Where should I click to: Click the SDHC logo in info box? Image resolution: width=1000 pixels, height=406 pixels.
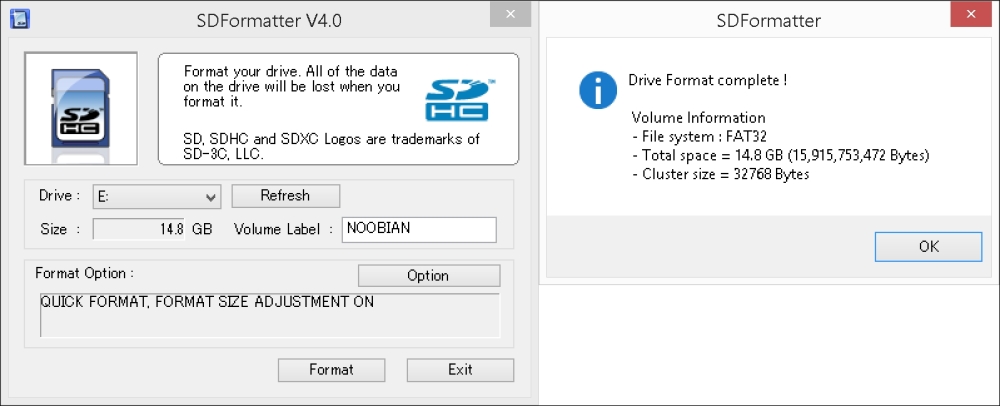(459, 100)
